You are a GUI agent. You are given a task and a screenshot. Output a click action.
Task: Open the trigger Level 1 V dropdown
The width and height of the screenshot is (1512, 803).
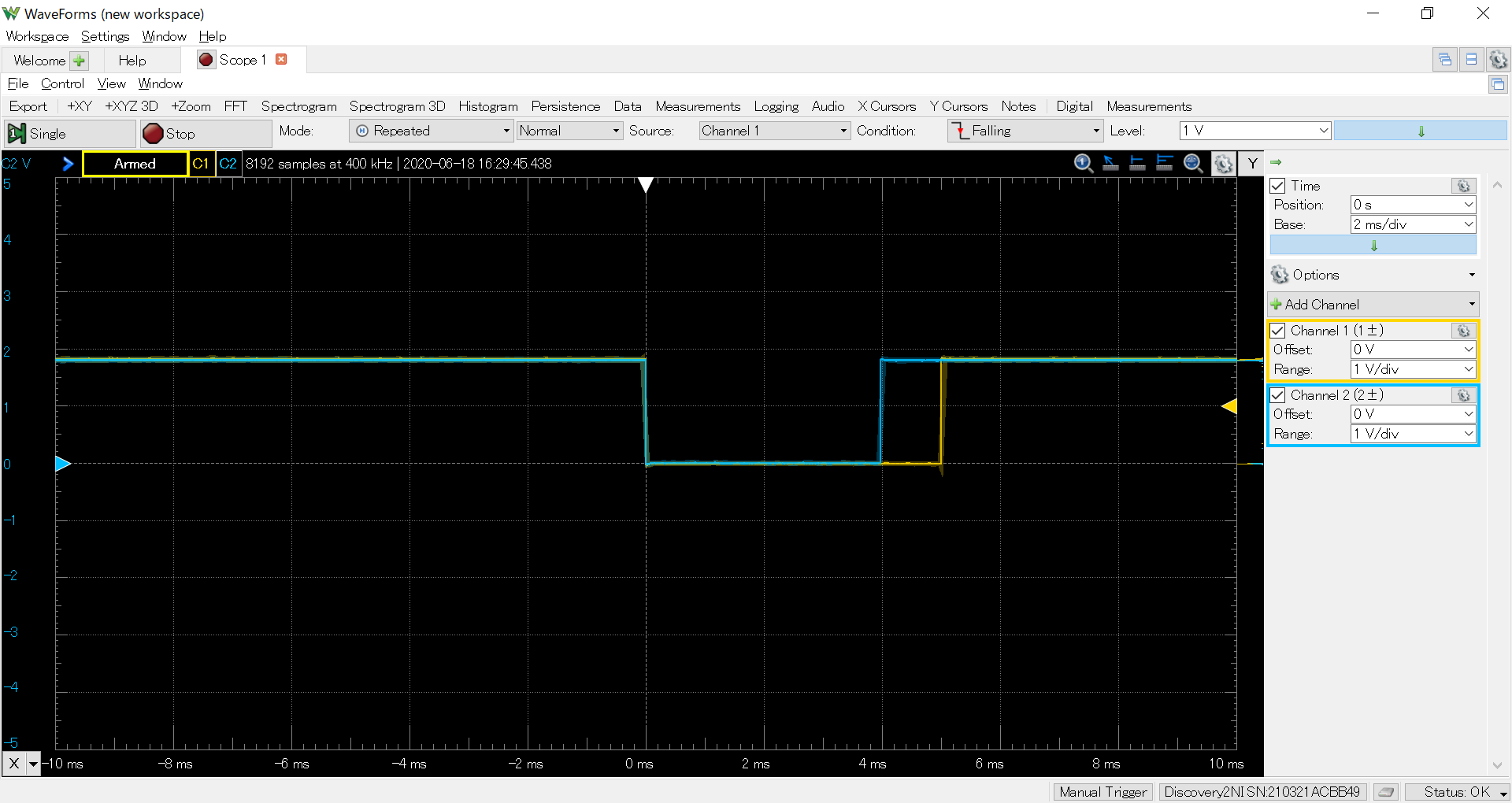coord(1255,131)
